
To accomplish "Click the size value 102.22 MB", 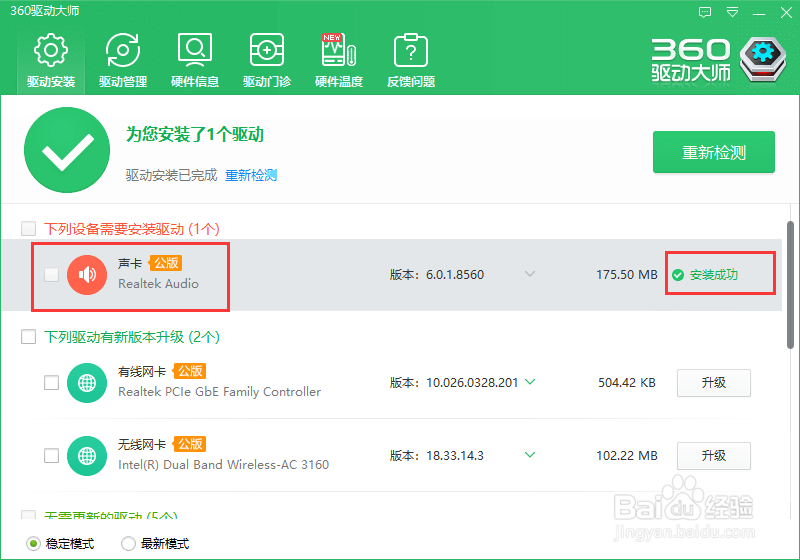I will (627, 455).
